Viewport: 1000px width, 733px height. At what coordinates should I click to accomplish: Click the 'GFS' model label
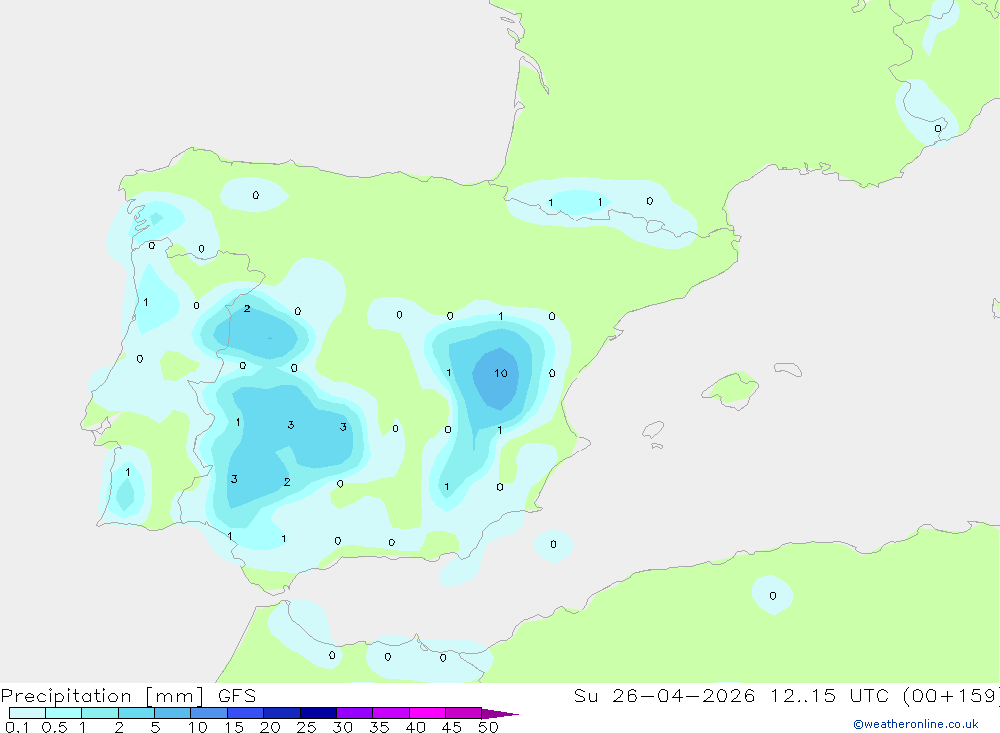point(237,696)
